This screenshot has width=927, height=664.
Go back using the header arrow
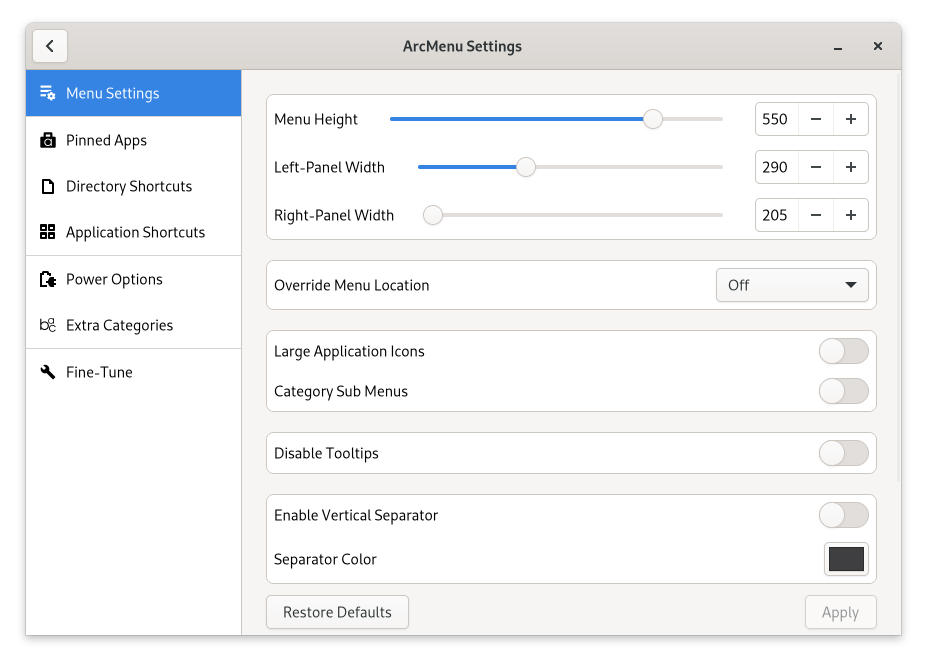(50, 46)
